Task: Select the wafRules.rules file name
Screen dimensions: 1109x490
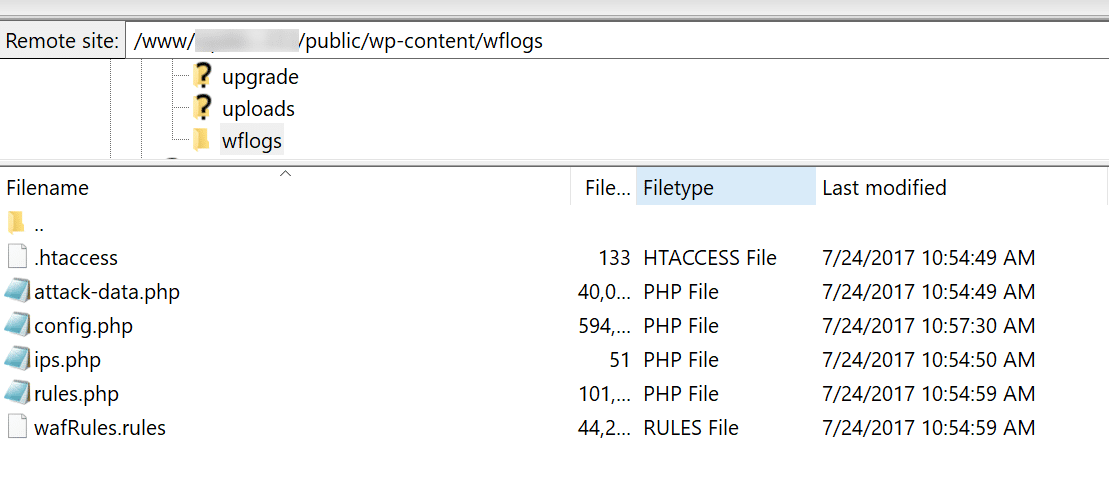Action: point(100,428)
